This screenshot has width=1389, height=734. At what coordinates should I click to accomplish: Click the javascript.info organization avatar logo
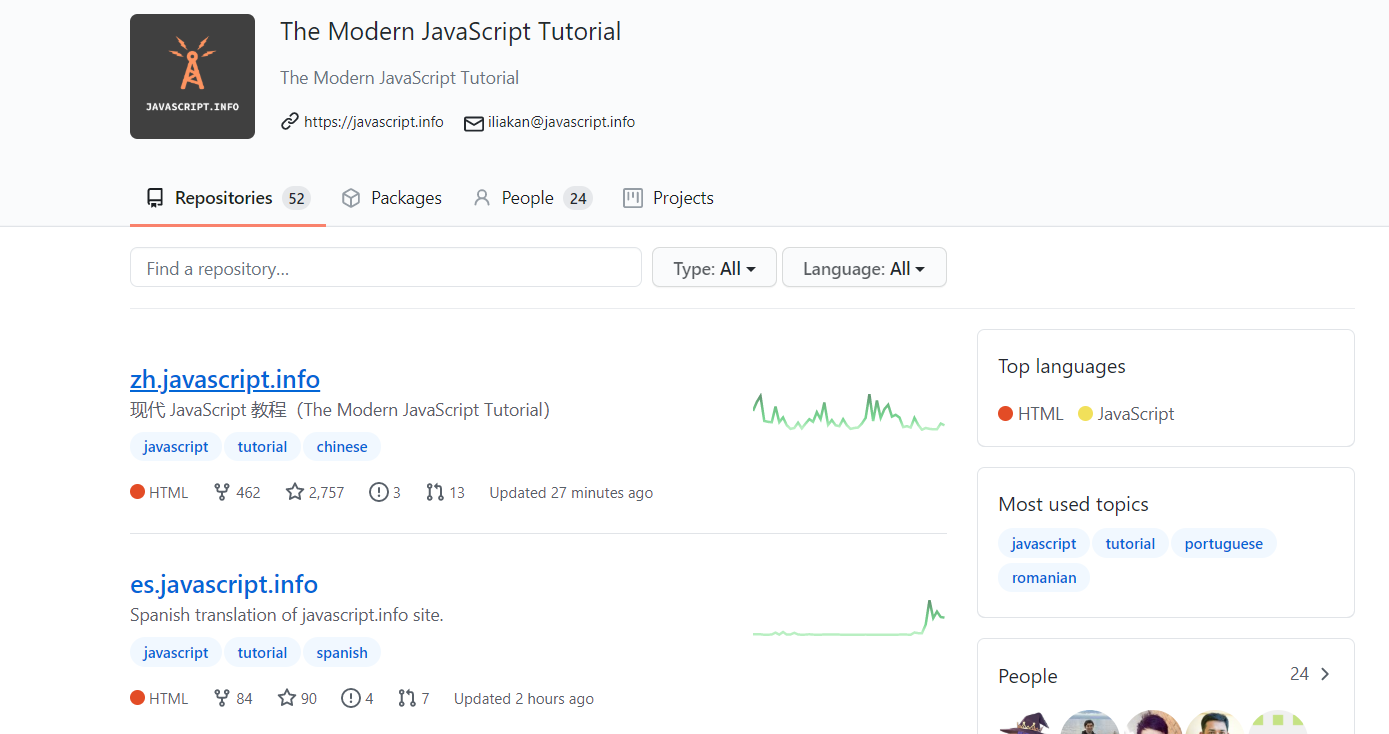[192, 76]
